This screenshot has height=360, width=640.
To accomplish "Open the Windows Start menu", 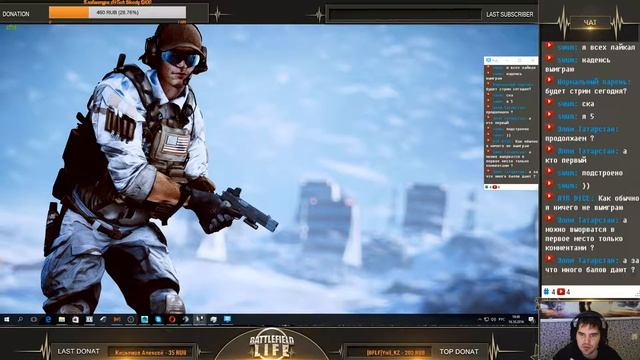I will [7, 319].
